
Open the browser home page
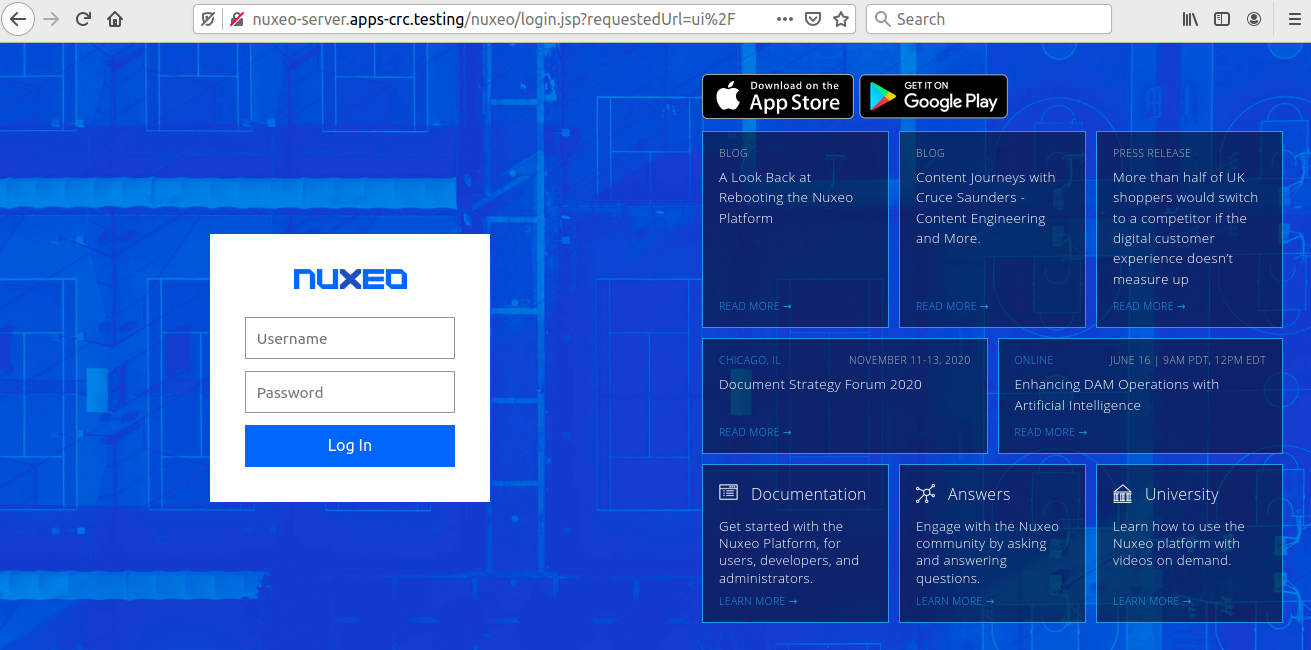click(x=115, y=19)
